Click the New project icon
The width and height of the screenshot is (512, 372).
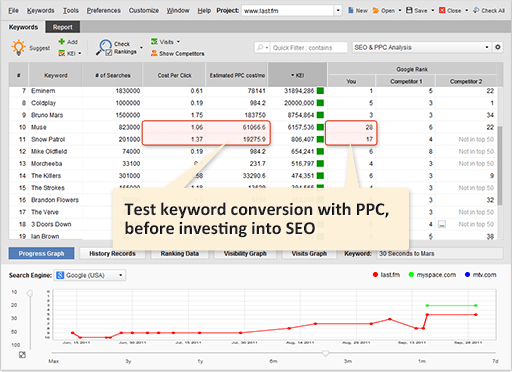351,10
